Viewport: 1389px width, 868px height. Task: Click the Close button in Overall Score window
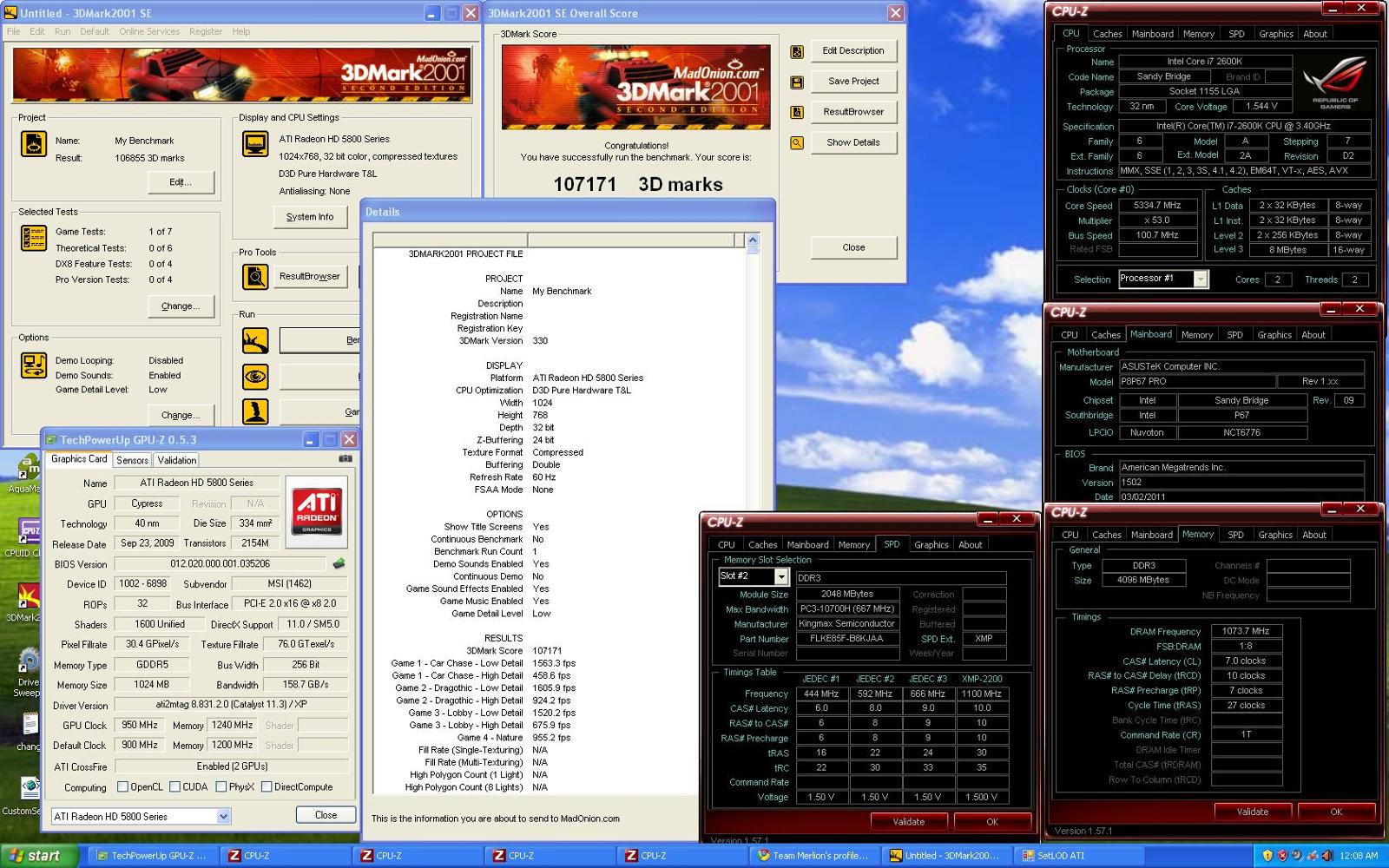point(853,247)
